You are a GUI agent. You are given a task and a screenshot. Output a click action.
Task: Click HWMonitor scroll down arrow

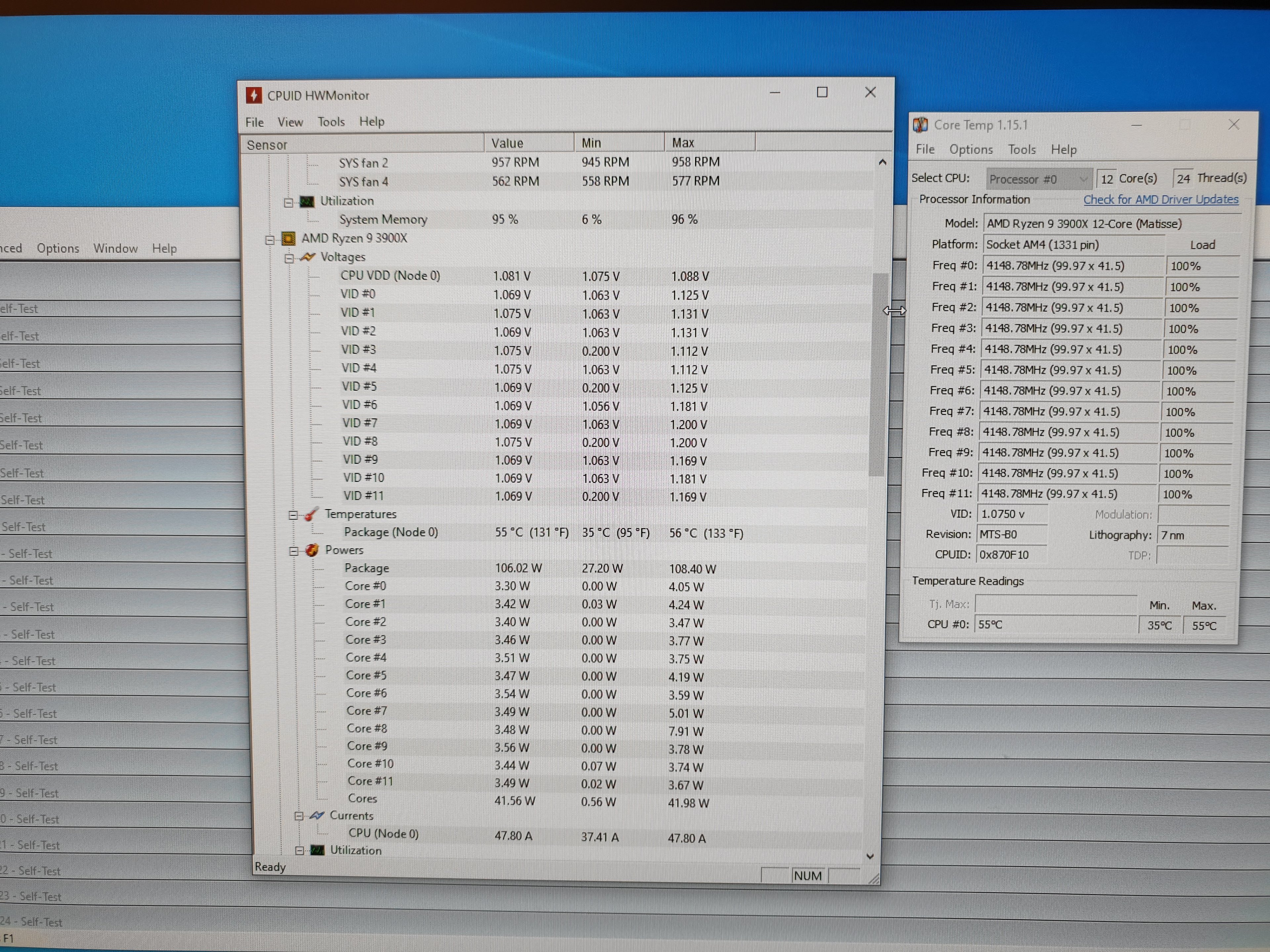click(870, 856)
